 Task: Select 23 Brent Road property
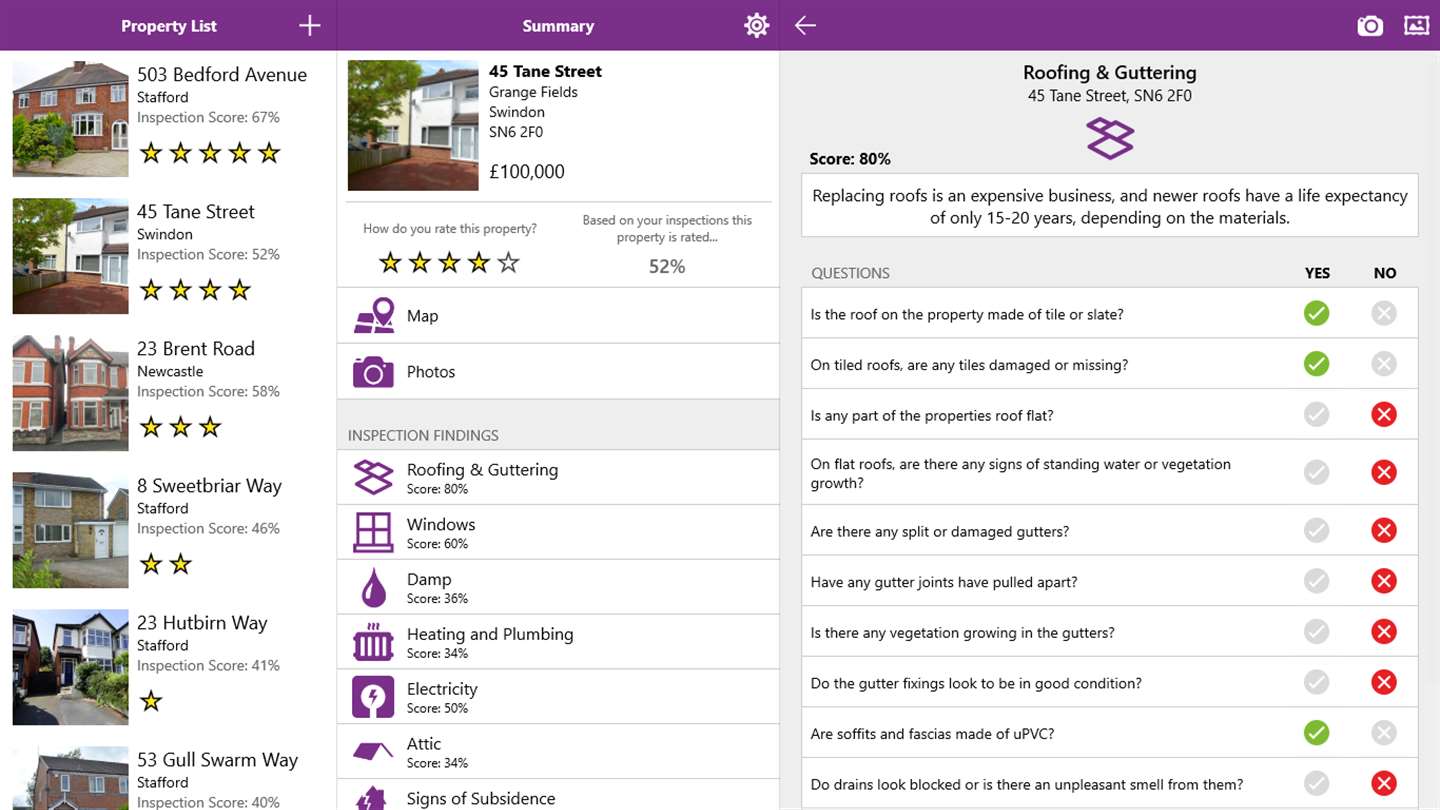pyautogui.click(x=168, y=393)
